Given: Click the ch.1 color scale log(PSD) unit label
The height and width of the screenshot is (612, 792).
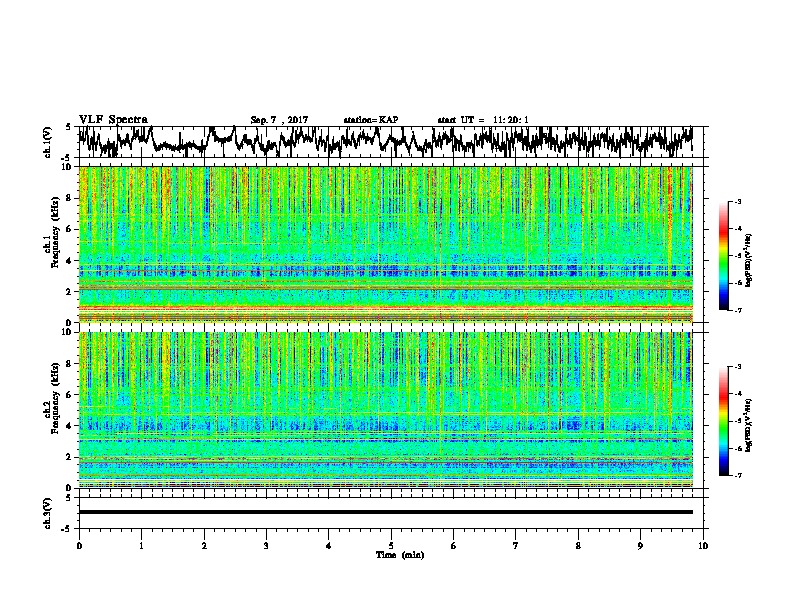Looking at the screenshot, I should (x=749, y=261).
